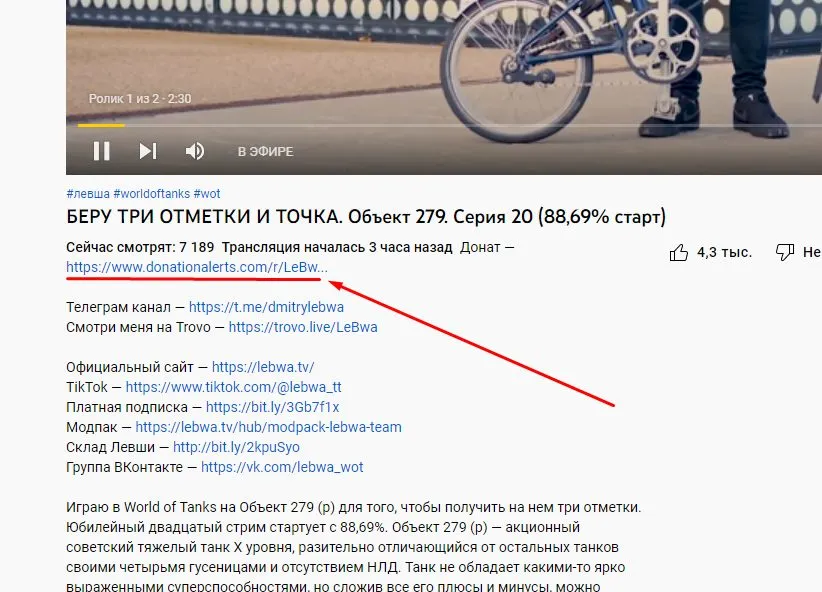
Task: Seek on the yellow ad progress bar
Action: tap(101, 125)
